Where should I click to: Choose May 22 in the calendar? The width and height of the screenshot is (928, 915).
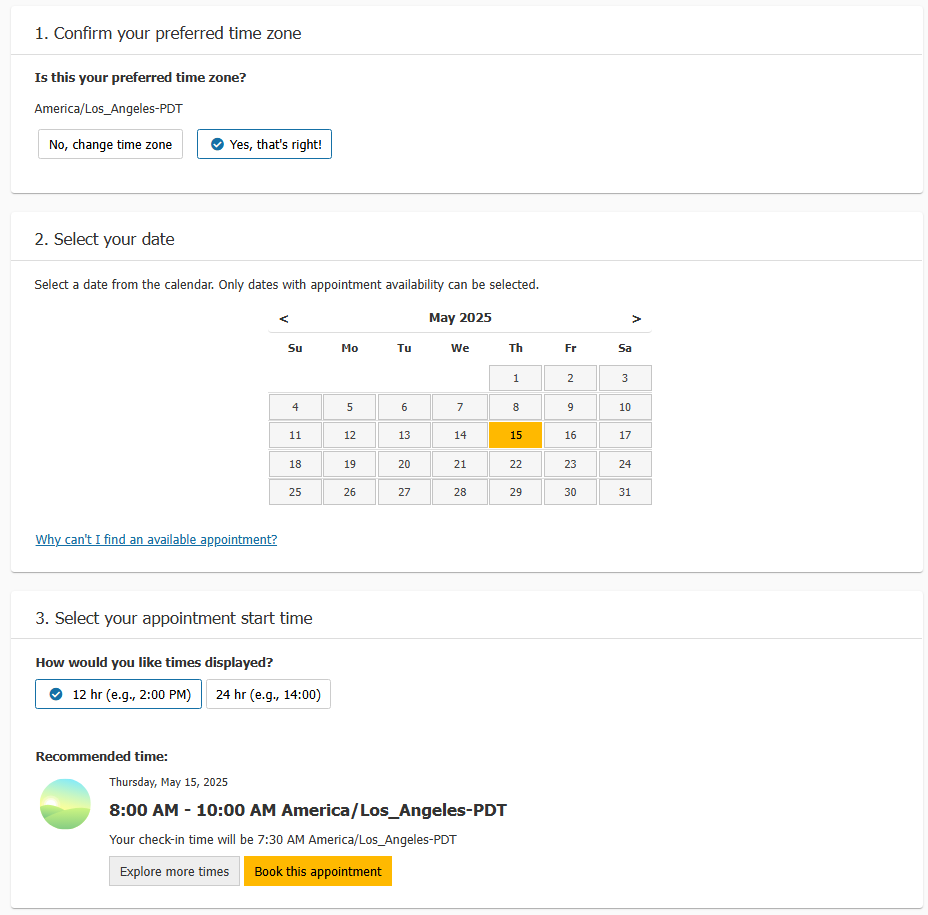point(515,464)
